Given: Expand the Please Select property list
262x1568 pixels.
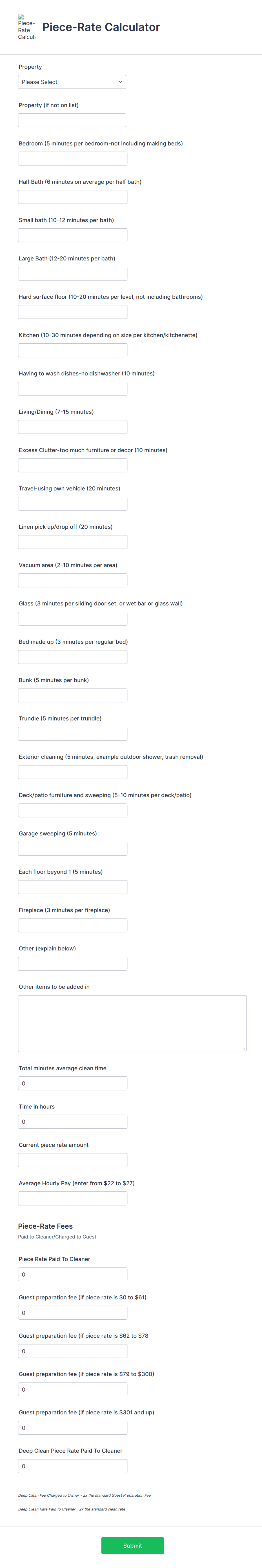Looking at the screenshot, I should [x=72, y=81].
